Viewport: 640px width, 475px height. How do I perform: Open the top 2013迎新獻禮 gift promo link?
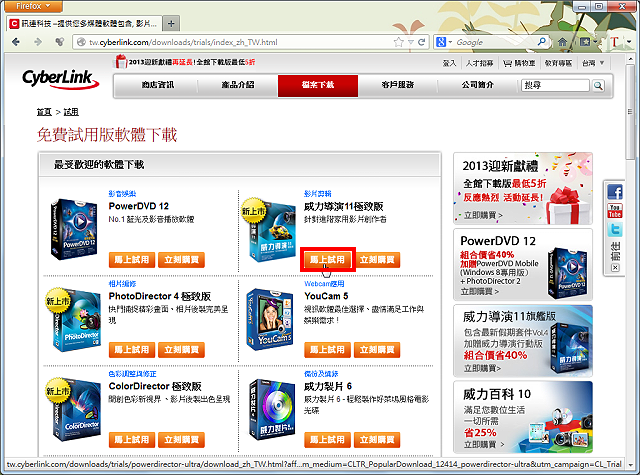(185, 62)
